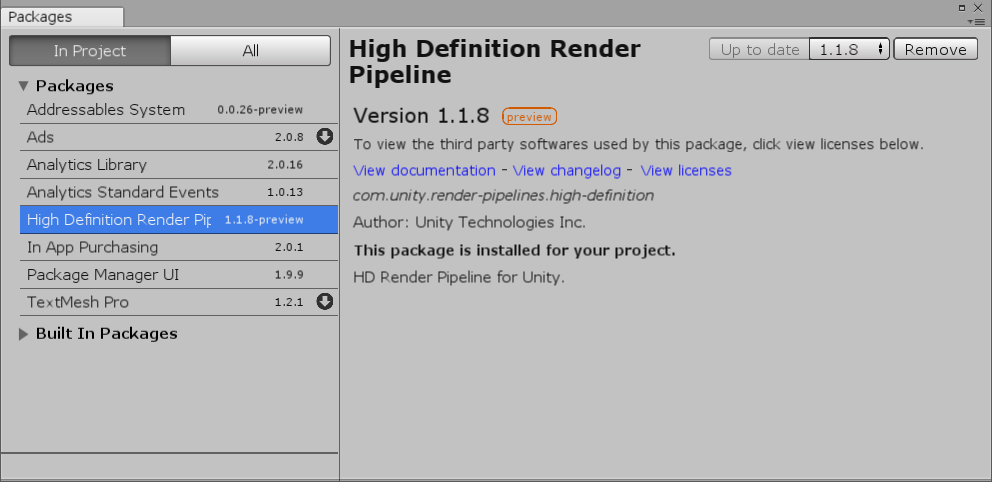
Task: Select the Packages window tab
Action: (40, 17)
